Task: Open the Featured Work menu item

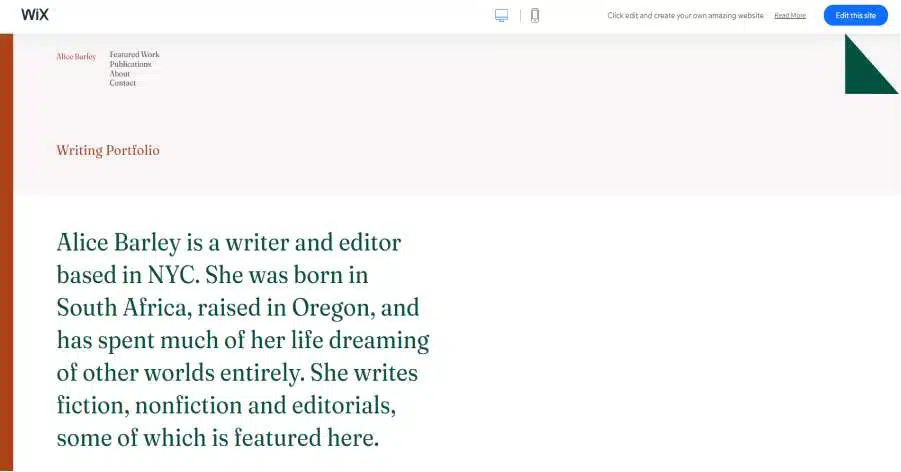Action: pyautogui.click(x=134, y=54)
